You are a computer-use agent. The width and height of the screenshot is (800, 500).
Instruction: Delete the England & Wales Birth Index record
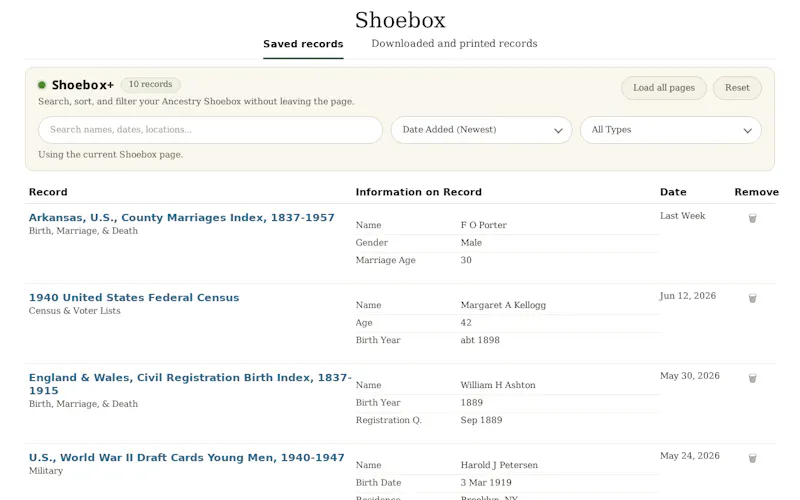click(752, 379)
